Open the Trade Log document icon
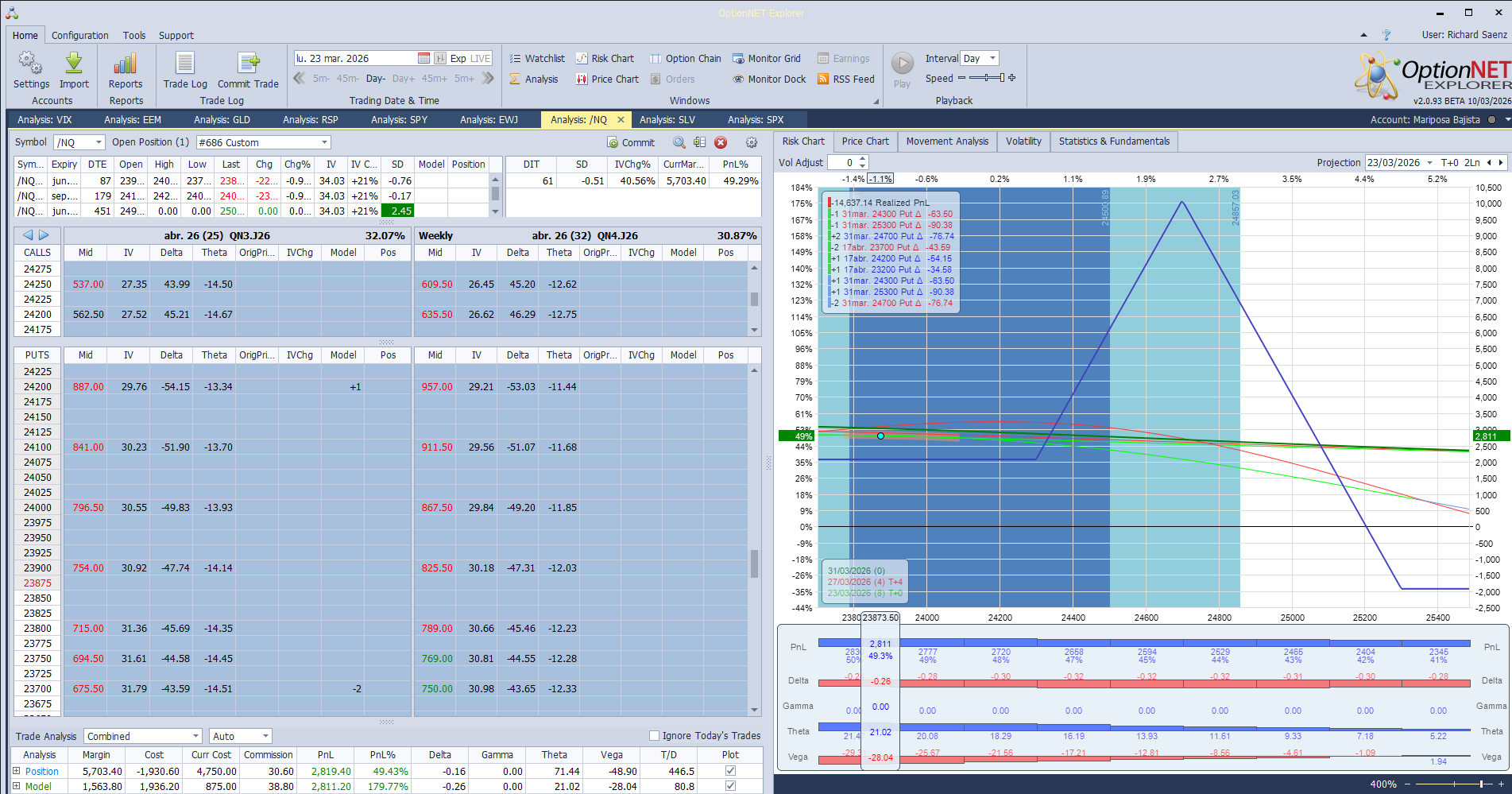This screenshot has width=1512, height=794. [185, 70]
